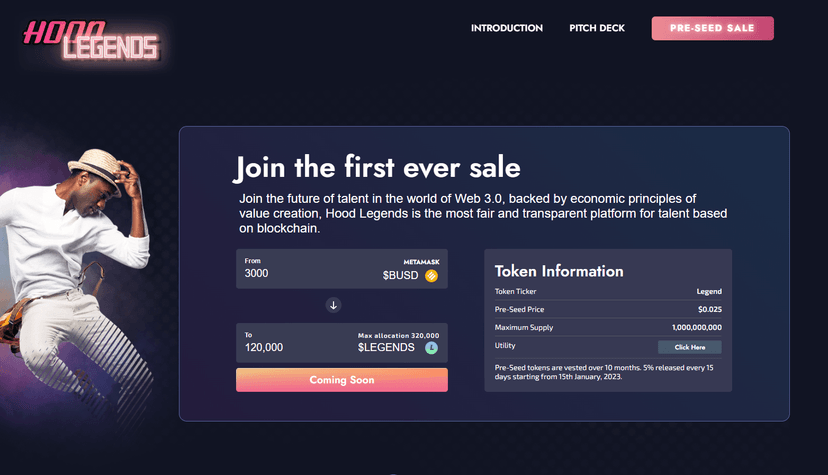Click the Max allocation 320,000 label

coord(399,336)
